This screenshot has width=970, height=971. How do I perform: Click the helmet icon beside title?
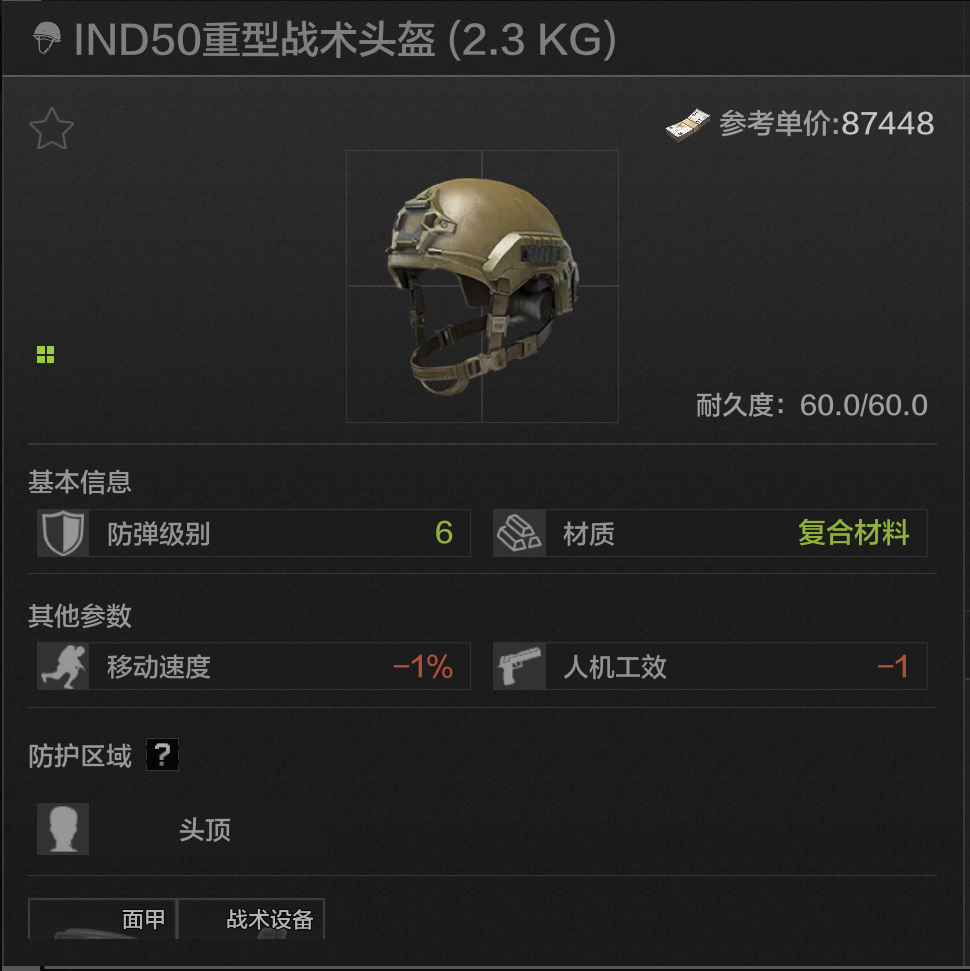(x=46, y=38)
